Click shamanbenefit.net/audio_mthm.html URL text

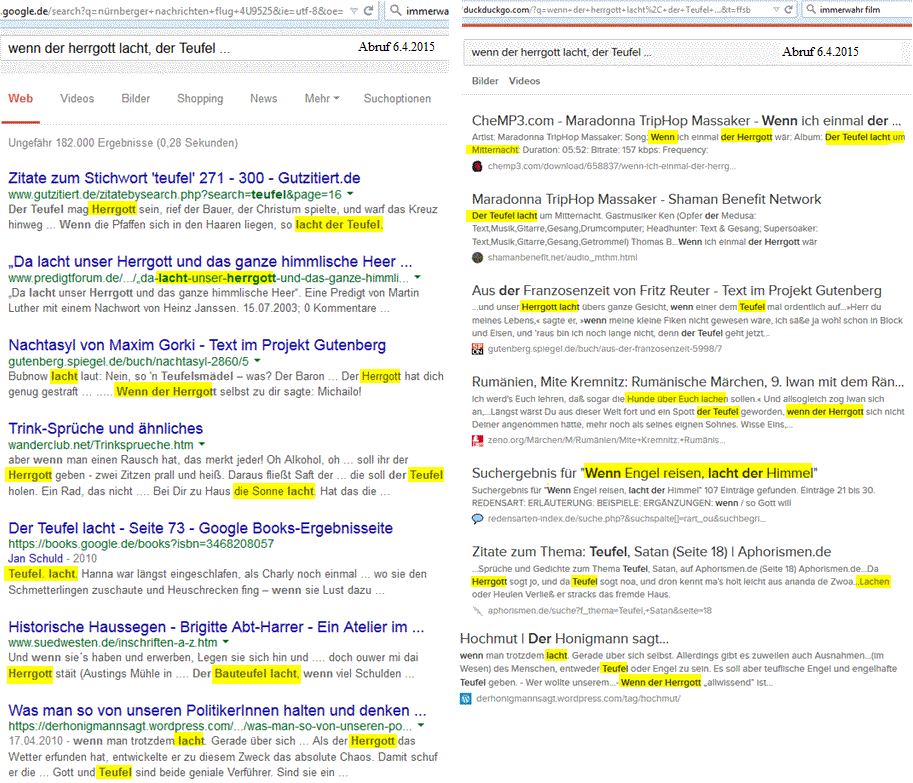coord(562,257)
